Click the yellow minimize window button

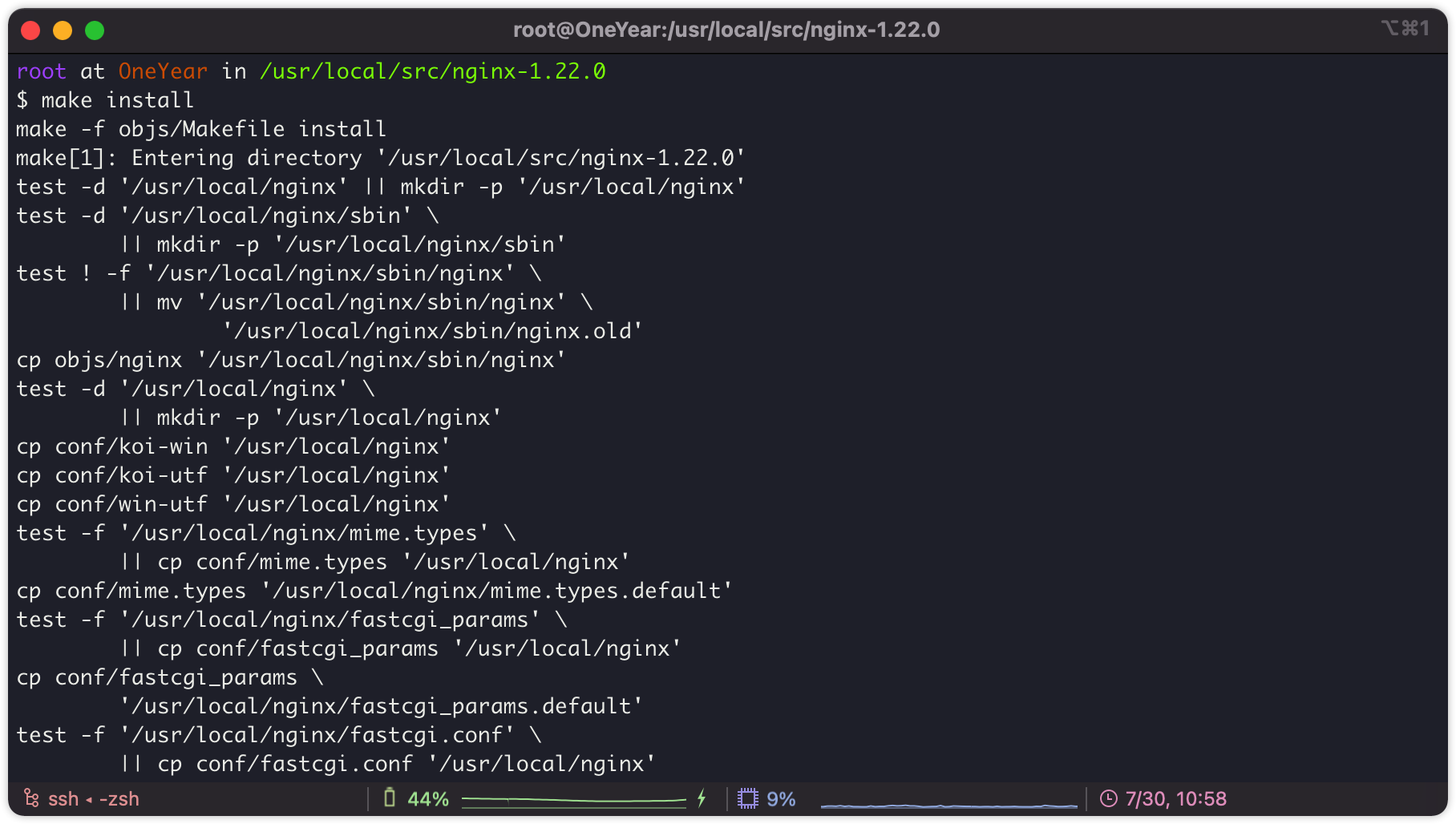(x=63, y=30)
